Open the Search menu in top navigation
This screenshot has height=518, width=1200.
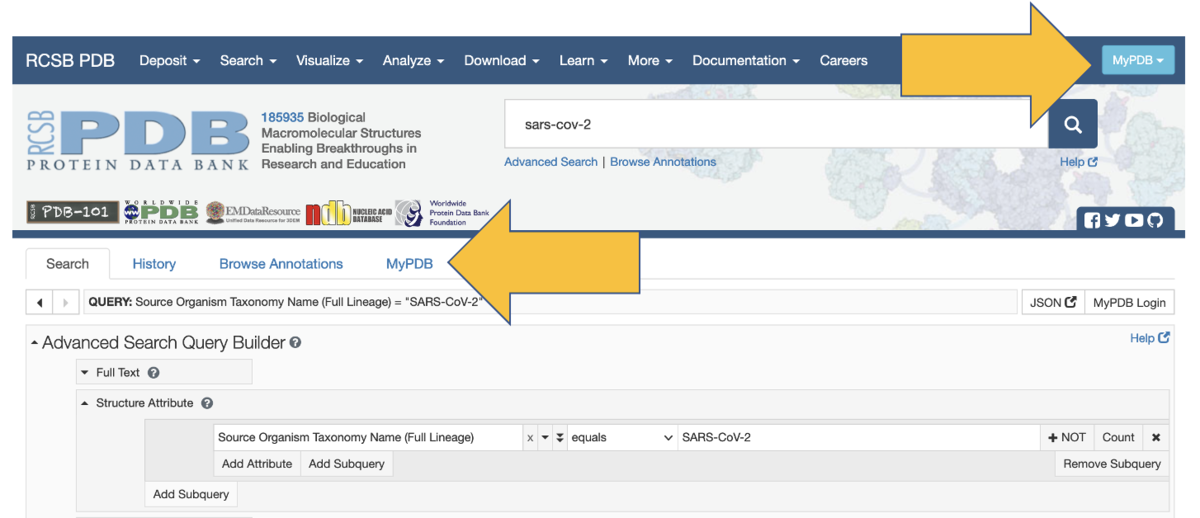pos(248,60)
